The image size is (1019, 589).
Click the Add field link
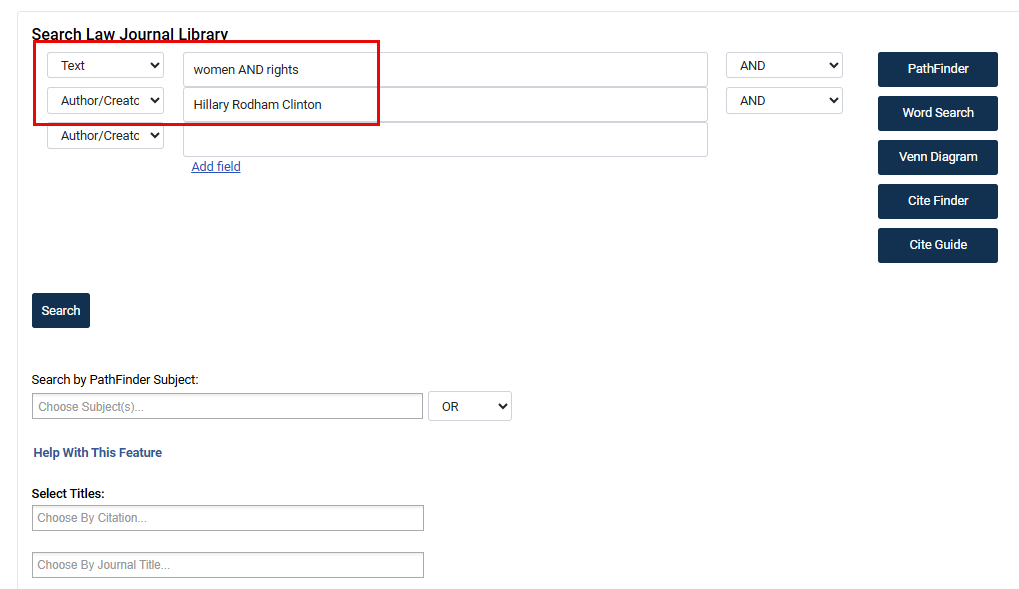(216, 167)
